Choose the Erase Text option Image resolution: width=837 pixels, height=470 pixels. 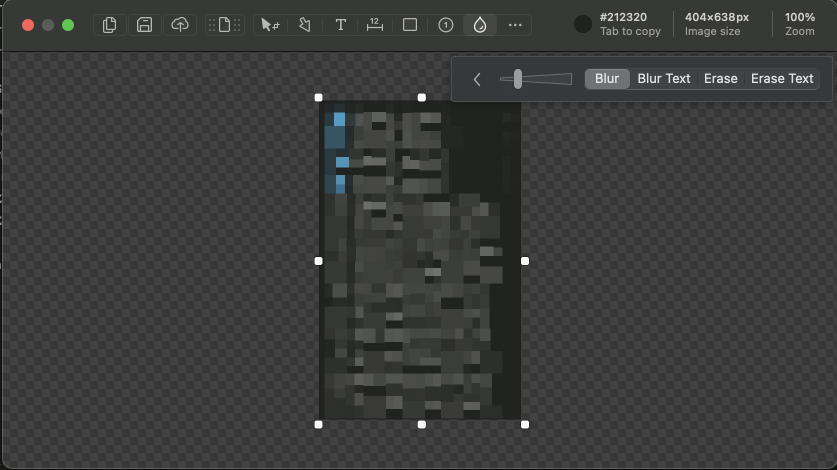[782, 79]
